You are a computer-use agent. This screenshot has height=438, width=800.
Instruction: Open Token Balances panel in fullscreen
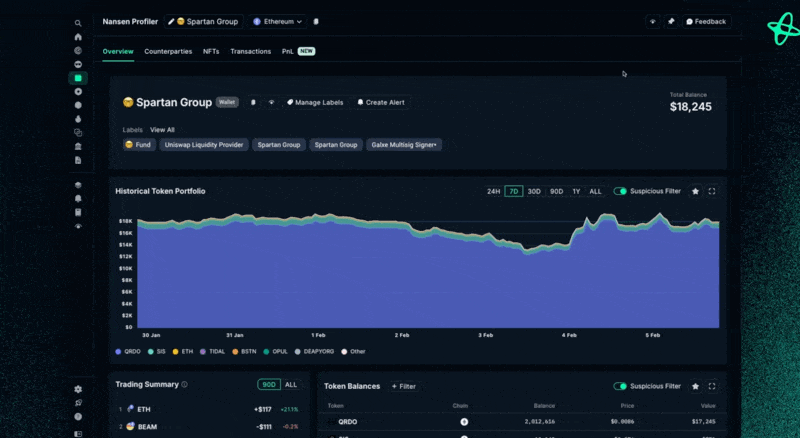click(x=712, y=386)
